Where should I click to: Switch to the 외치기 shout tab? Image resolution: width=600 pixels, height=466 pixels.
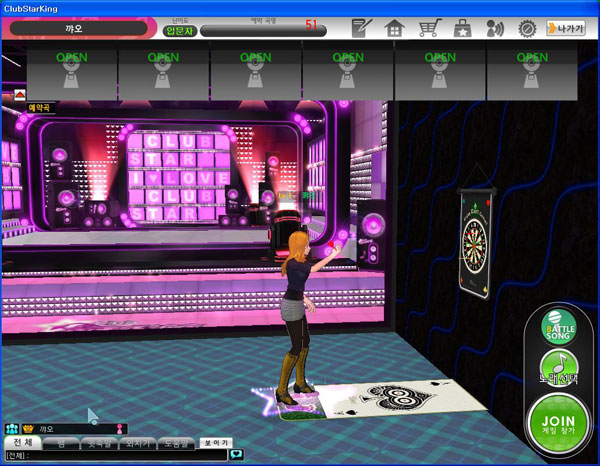point(137,442)
